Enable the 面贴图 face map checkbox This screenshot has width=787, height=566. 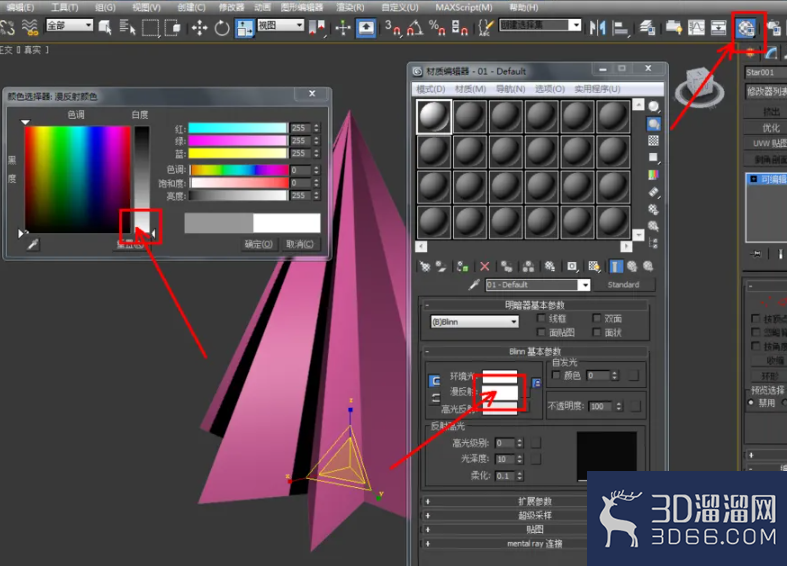[541, 332]
